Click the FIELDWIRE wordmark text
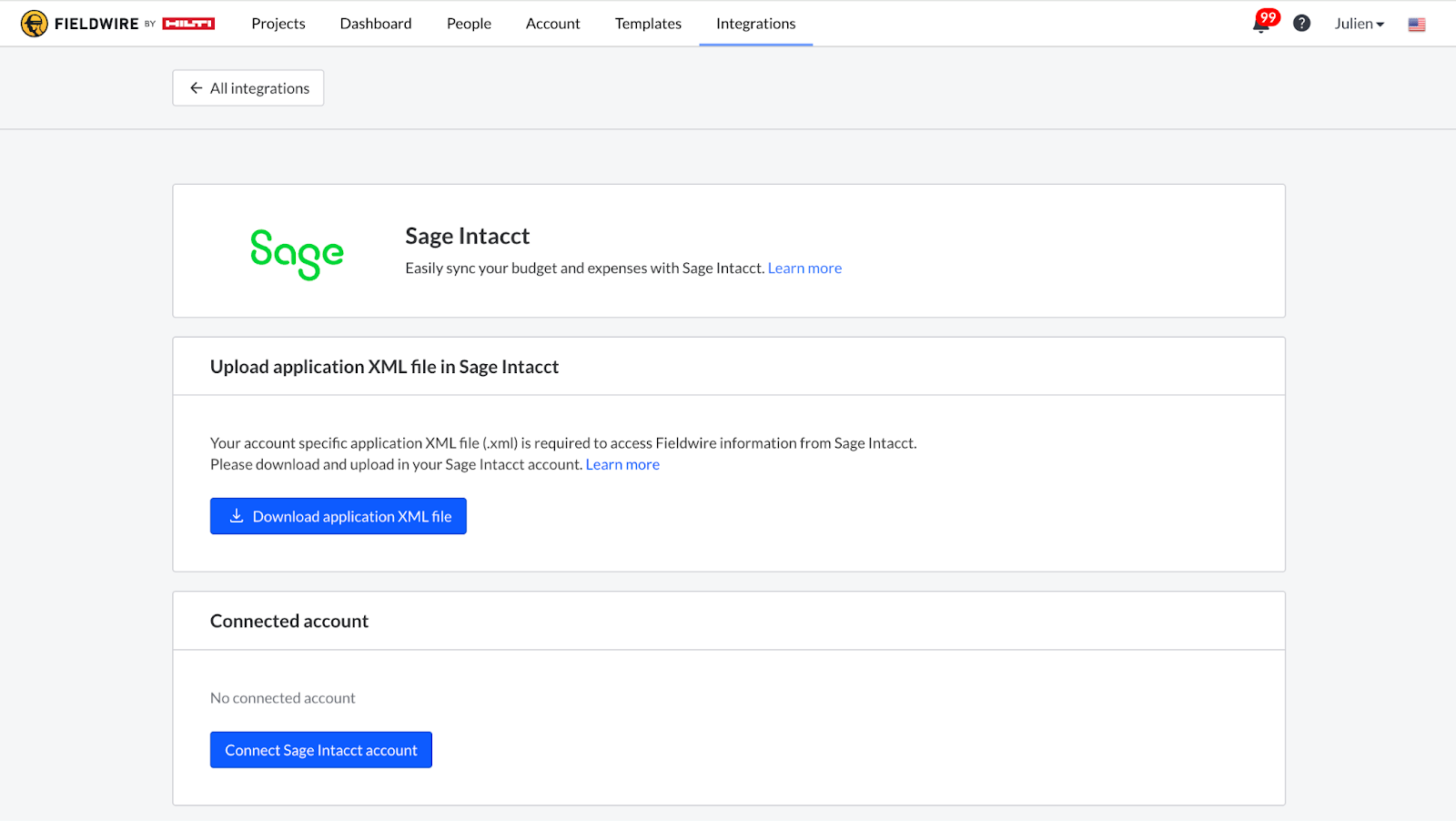This screenshot has width=1456, height=821. click(96, 24)
